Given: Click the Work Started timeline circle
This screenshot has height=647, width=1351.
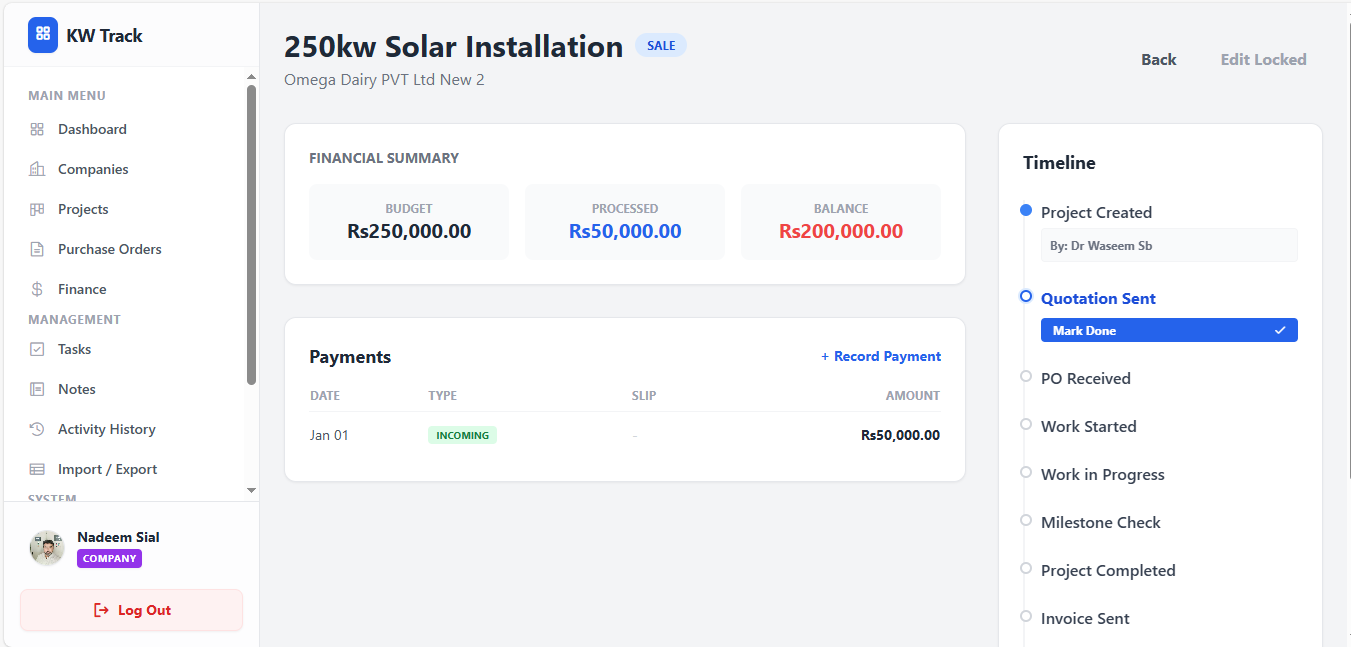Looking at the screenshot, I should 1026,425.
